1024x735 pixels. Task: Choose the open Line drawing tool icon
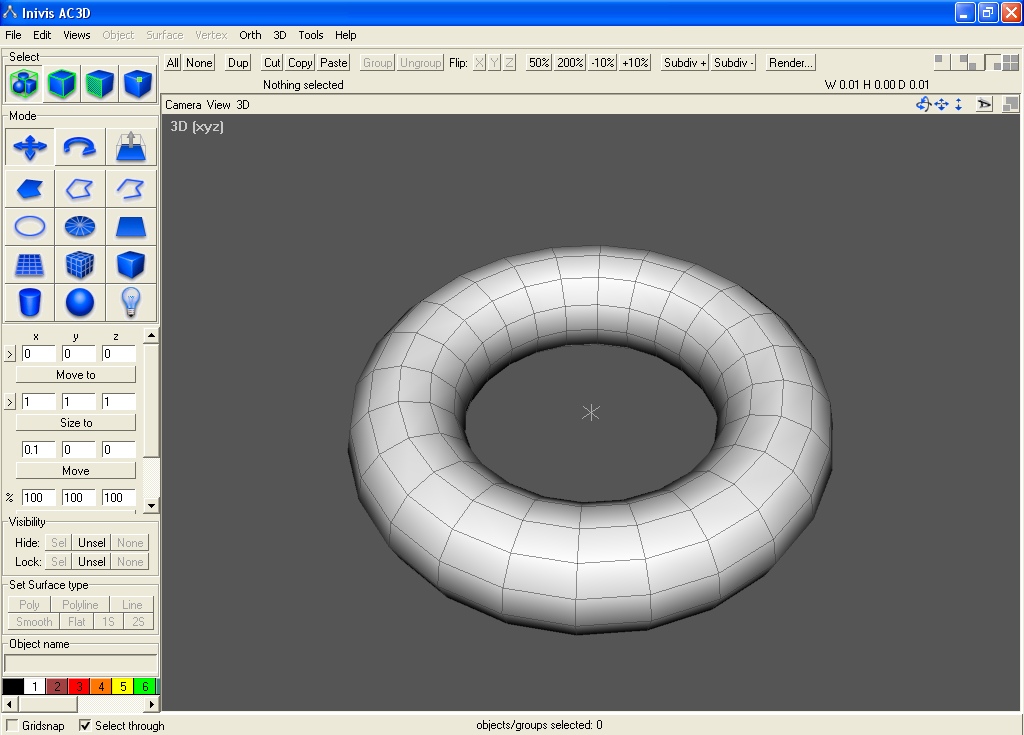pyautogui.click(x=131, y=189)
